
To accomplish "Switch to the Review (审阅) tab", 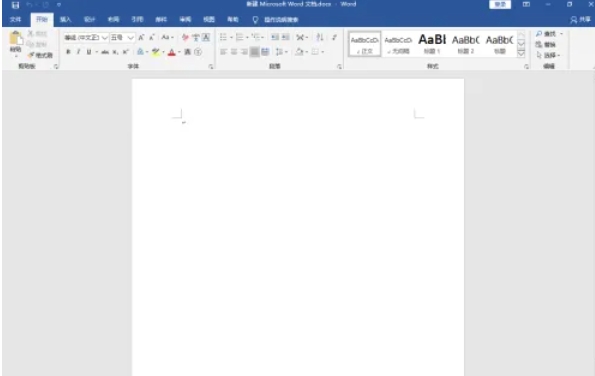I will [185, 19].
